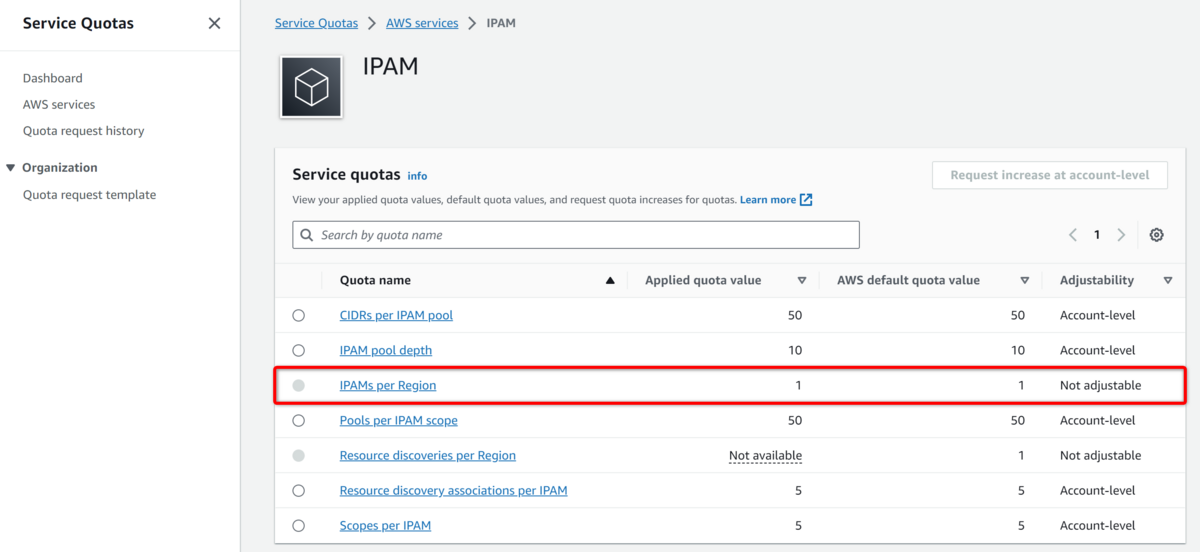Open the IPAMs per Region quota link
1200x552 pixels.
(388, 386)
